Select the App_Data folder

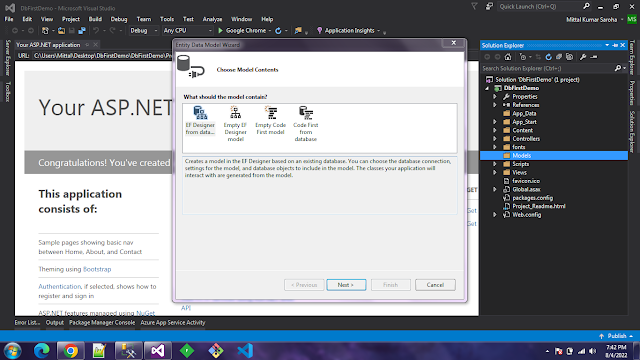pyautogui.click(x=524, y=113)
